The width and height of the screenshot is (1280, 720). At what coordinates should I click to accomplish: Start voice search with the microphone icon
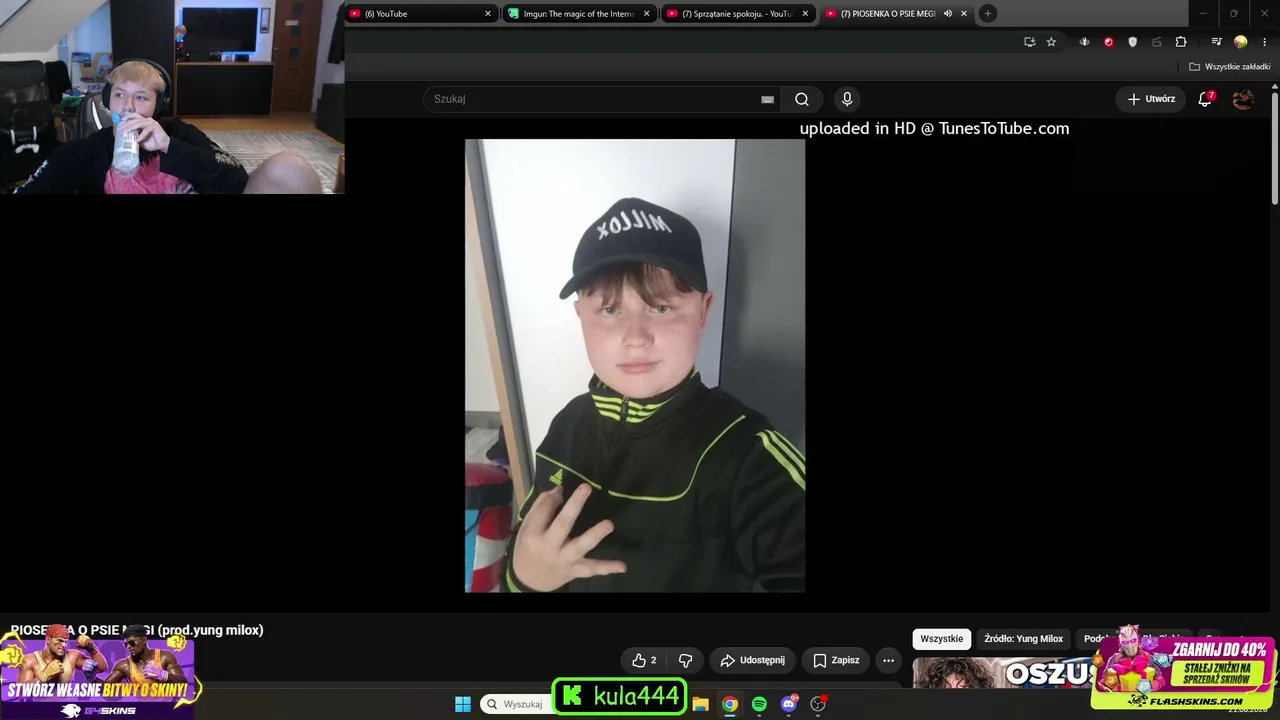coord(847,99)
